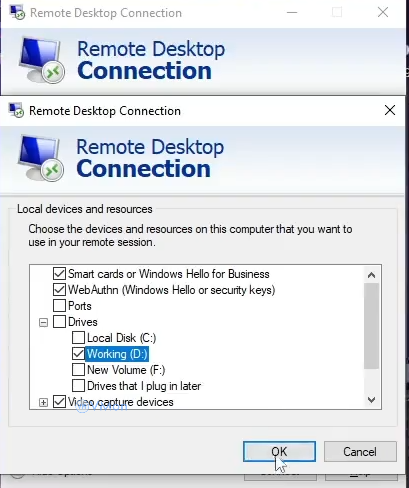The width and height of the screenshot is (409, 488).
Task: Click the front dialog title bar icon
Action: (16, 110)
